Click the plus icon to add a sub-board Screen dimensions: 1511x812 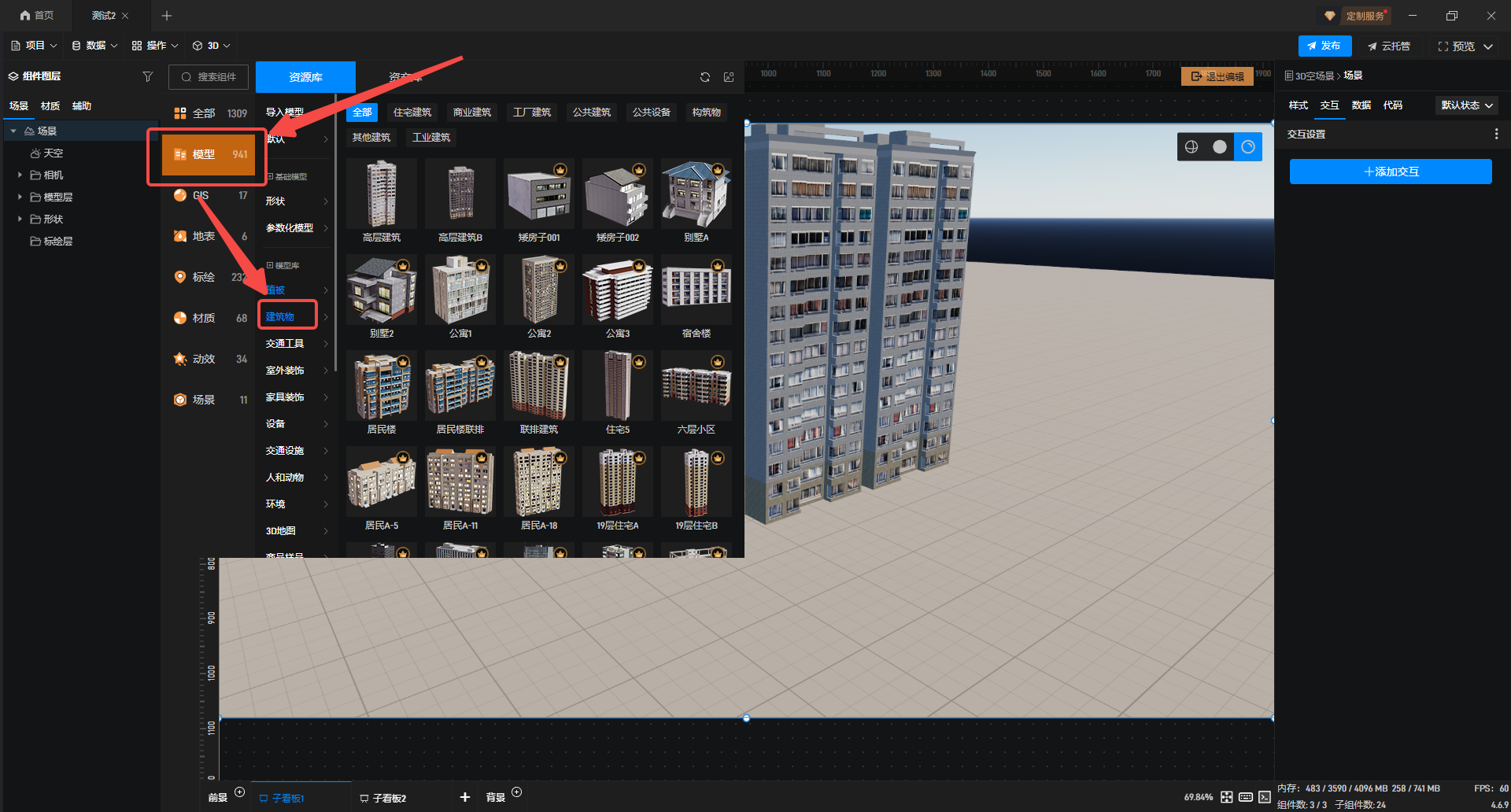[465, 797]
